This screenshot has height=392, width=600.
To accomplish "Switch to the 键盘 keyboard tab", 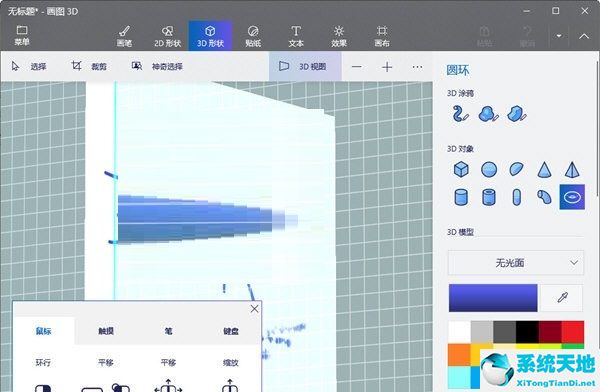I will (x=231, y=331).
